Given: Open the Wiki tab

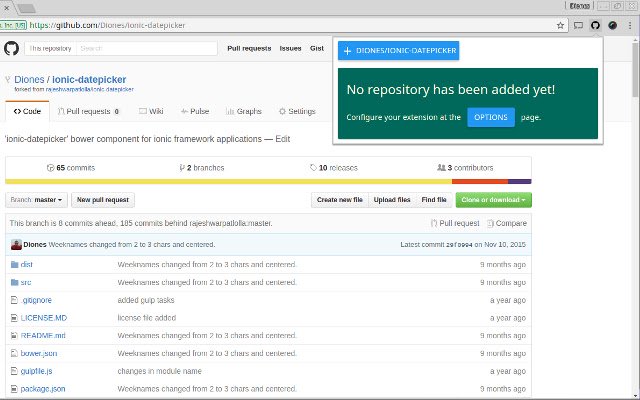Looking at the screenshot, I should click(151, 111).
